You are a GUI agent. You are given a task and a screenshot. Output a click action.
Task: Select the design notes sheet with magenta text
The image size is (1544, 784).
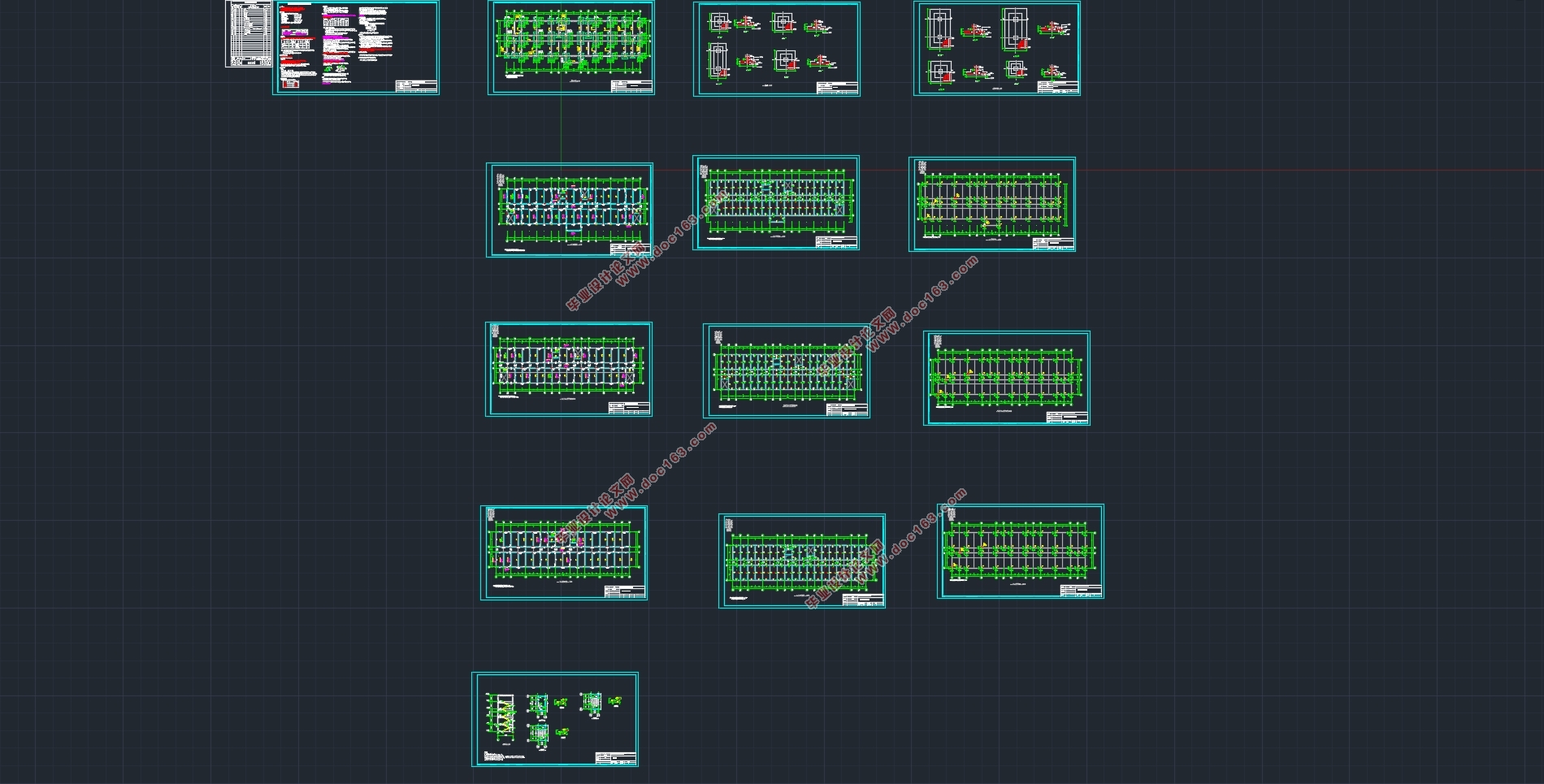click(356, 48)
